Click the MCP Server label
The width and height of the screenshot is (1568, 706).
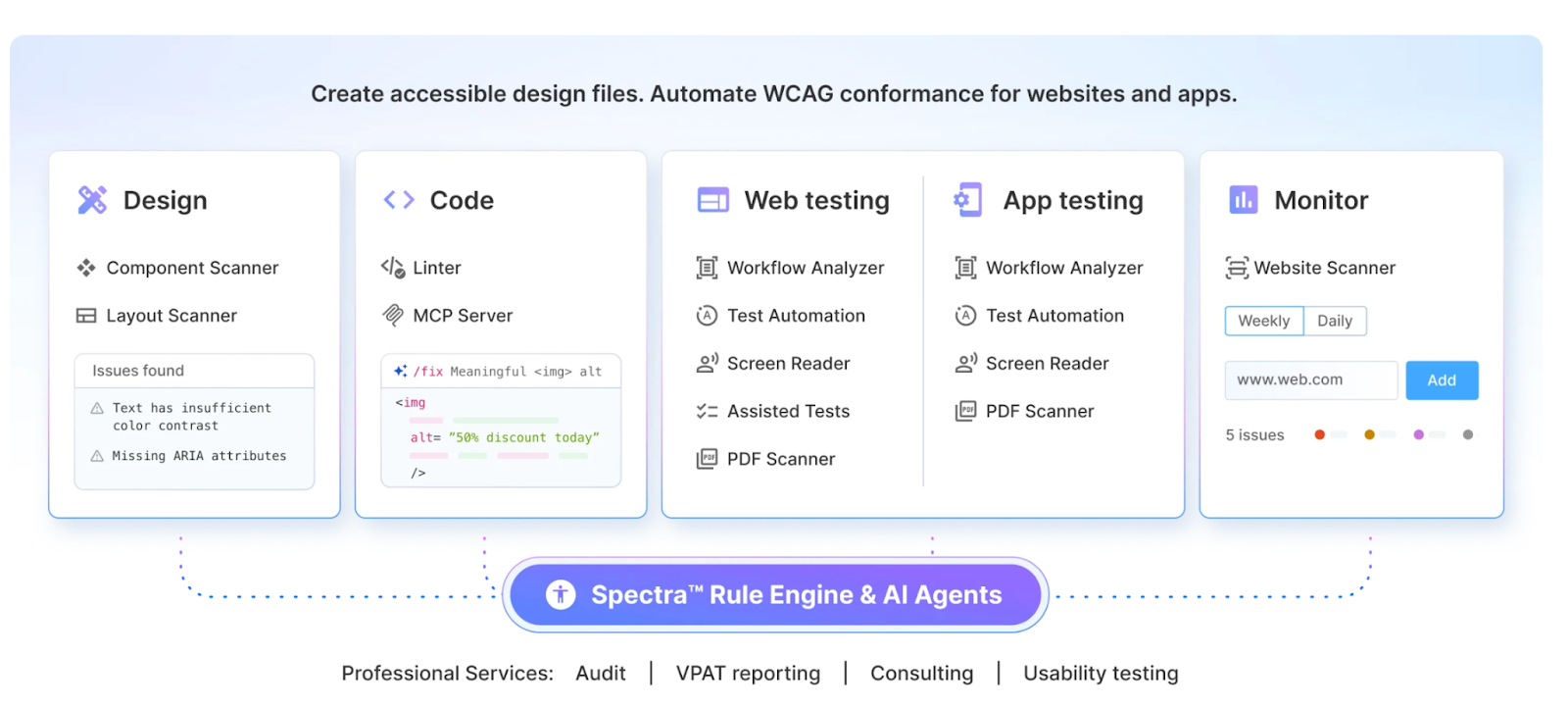click(463, 316)
